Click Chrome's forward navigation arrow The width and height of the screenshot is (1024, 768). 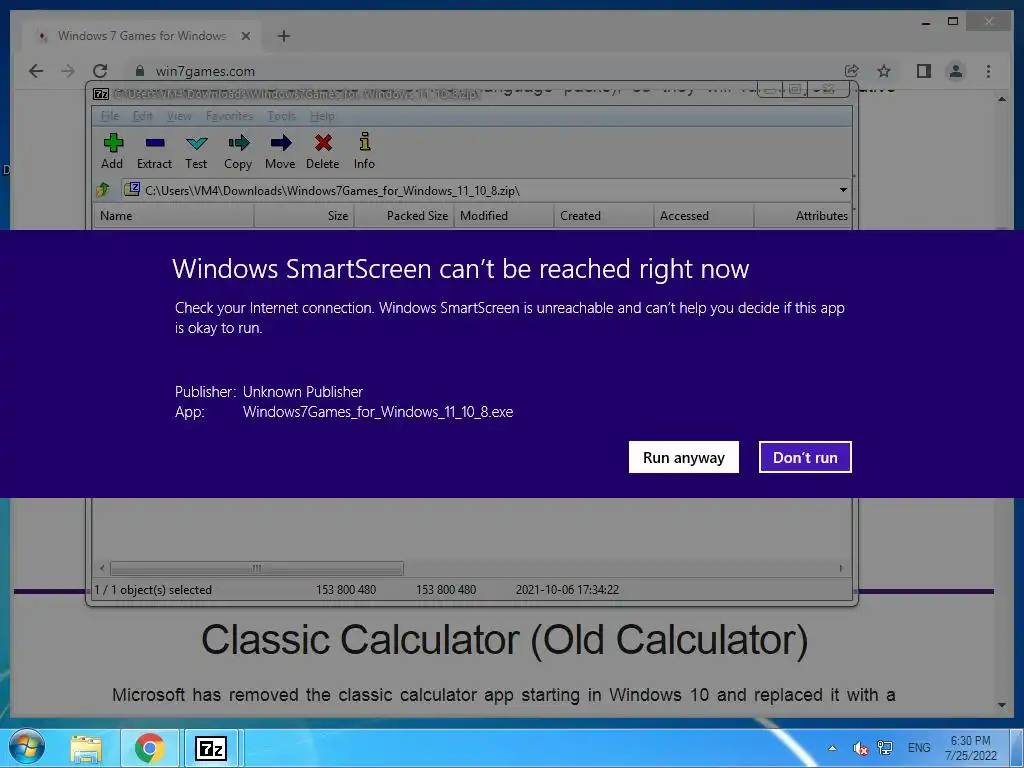[x=67, y=71]
